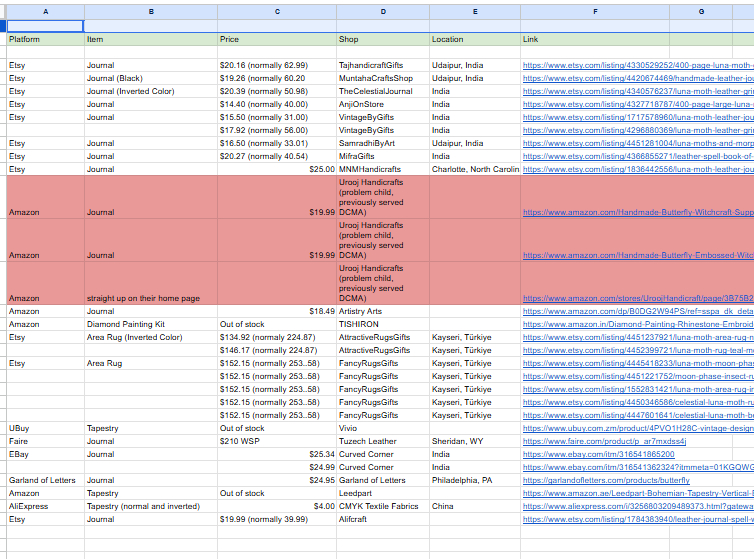Select column A header
This screenshot has width=754, height=559.
pos(44,10)
